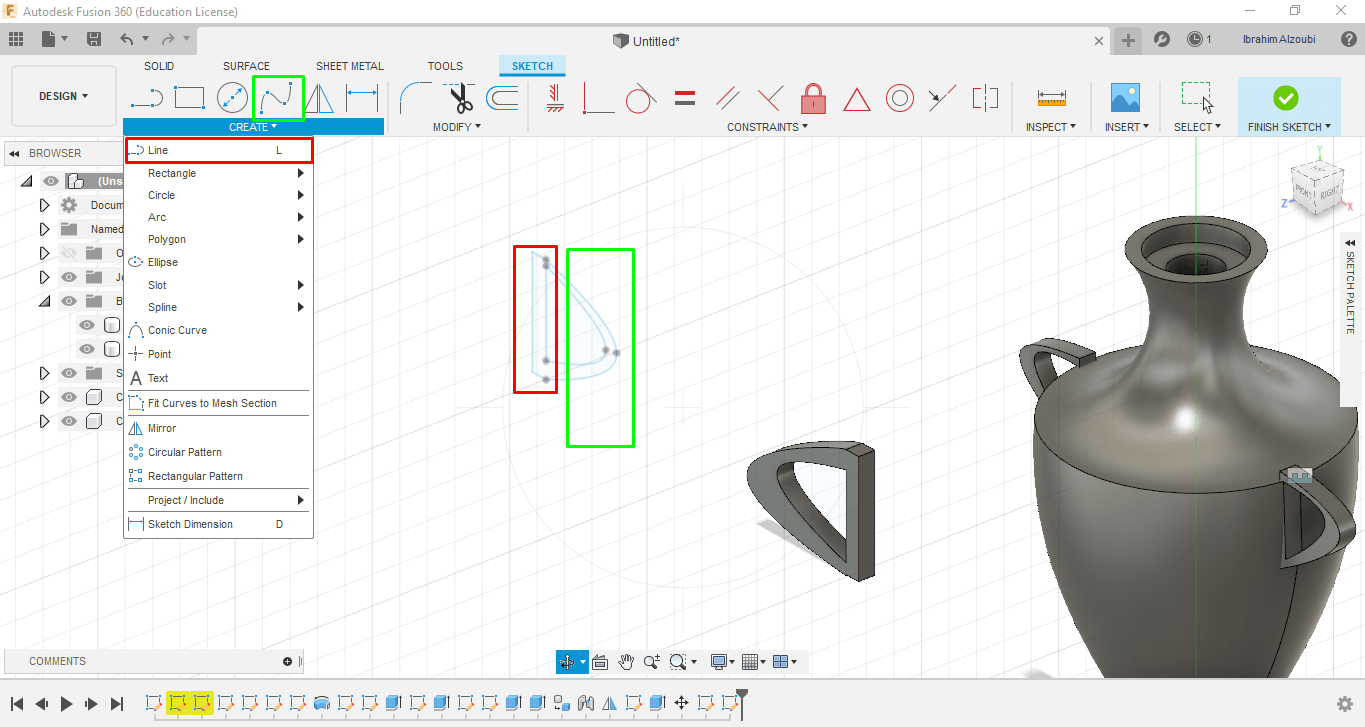Toggle visibility of the Bodies folder
Viewport: 1365px width, 727px height.
pyautogui.click(x=69, y=301)
